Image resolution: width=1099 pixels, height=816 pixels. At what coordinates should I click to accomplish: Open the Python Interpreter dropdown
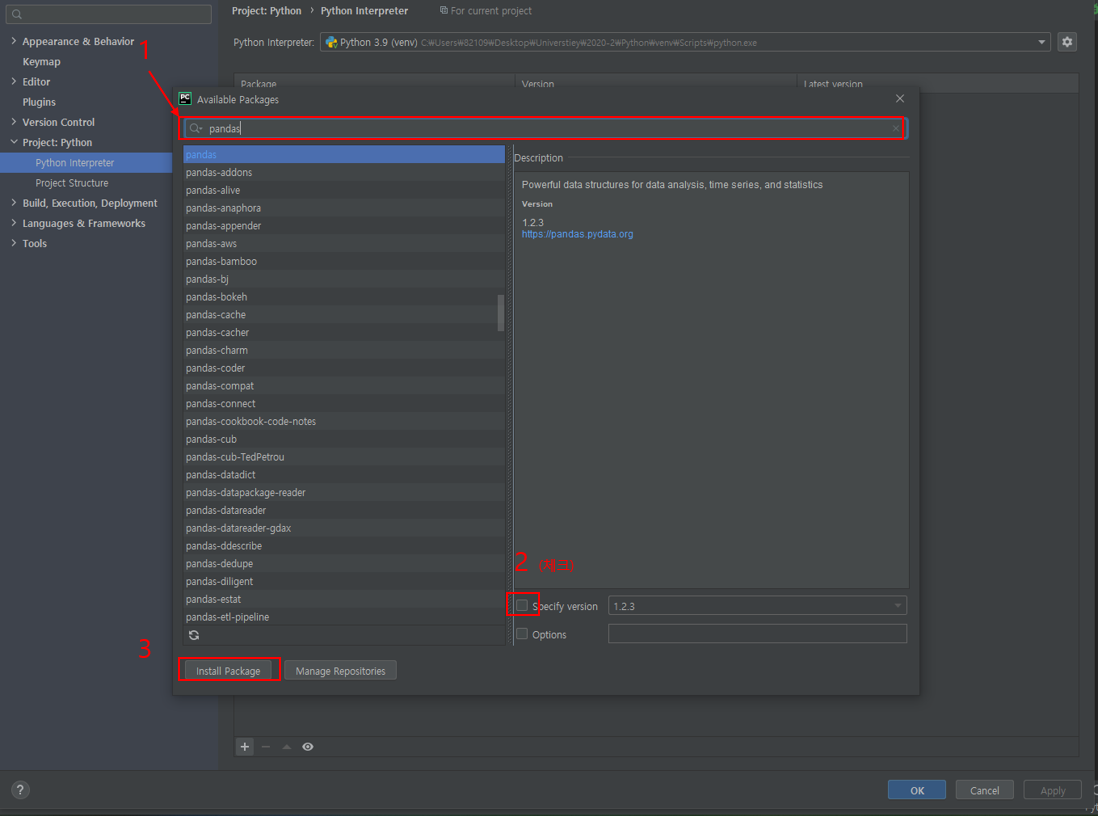tap(1042, 42)
